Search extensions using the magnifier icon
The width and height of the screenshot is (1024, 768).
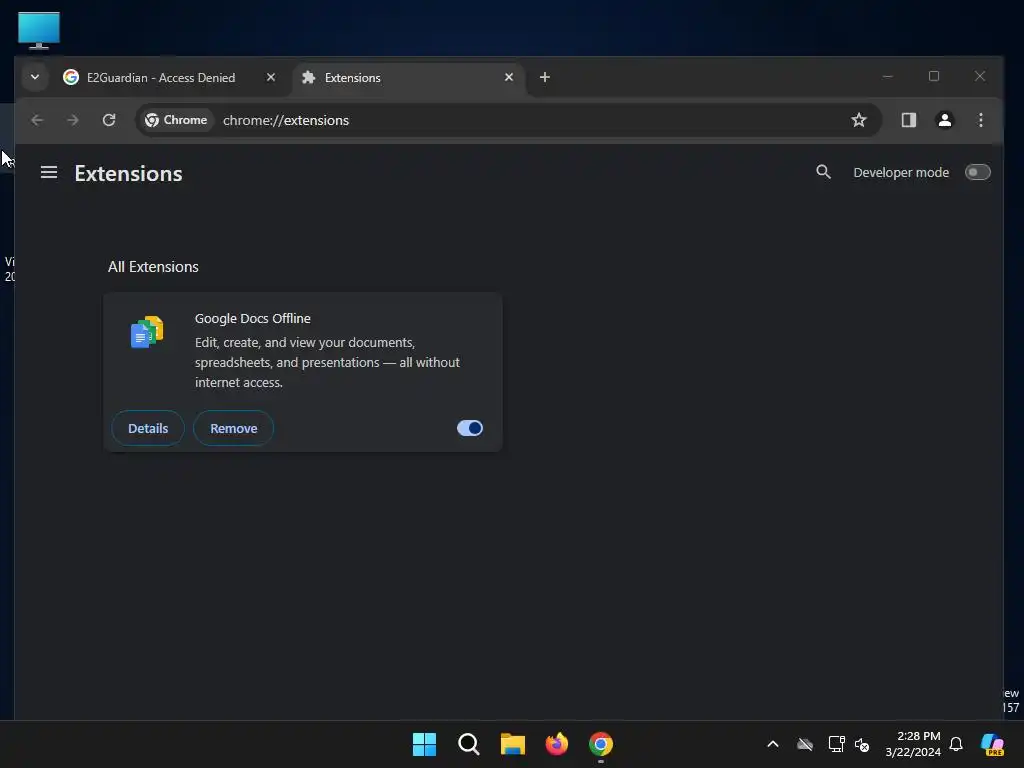click(x=824, y=172)
